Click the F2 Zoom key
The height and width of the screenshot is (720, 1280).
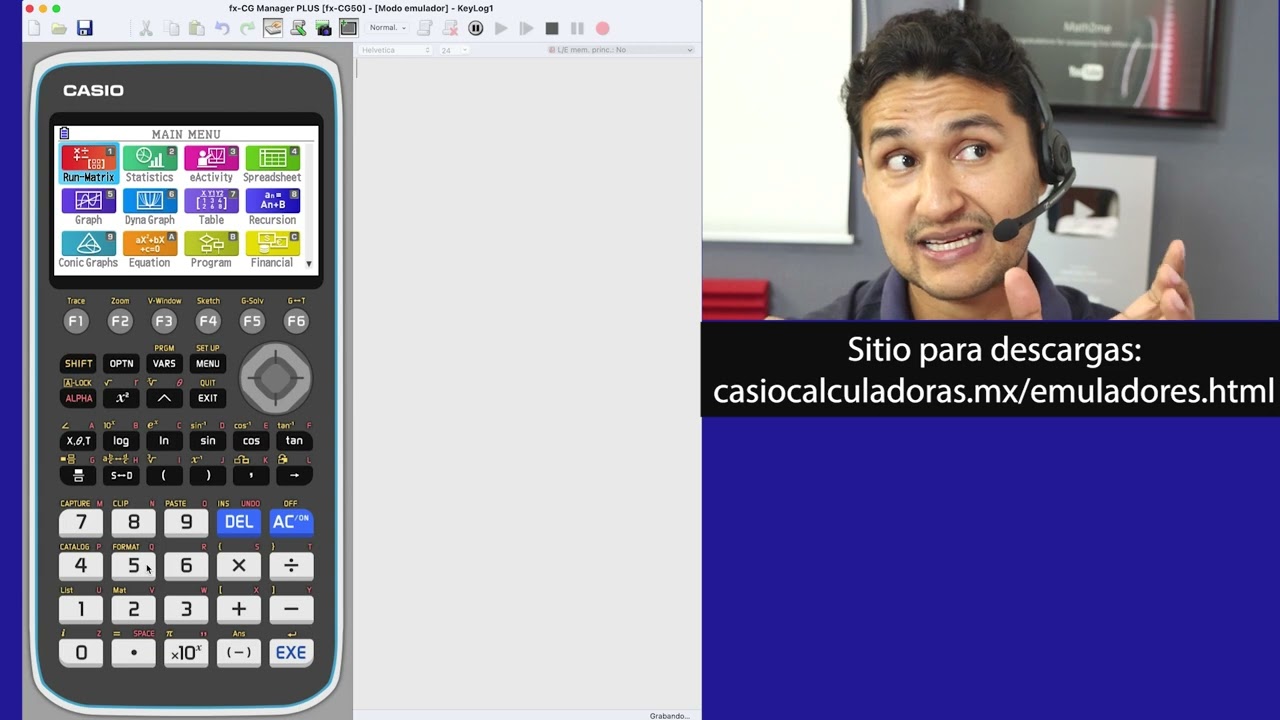[120, 321]
